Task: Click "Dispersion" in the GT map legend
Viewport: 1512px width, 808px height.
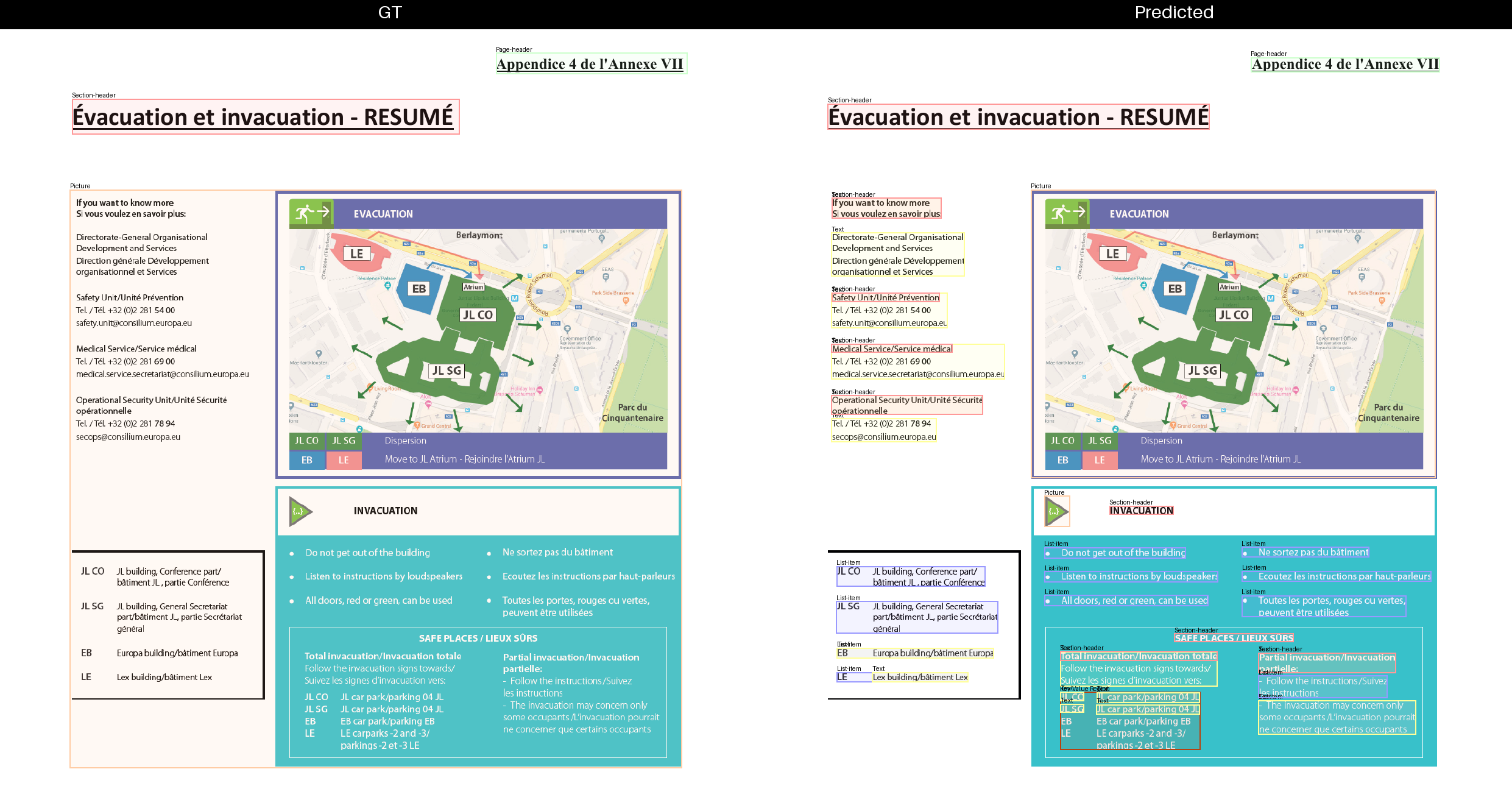Action: coord(406,441)
